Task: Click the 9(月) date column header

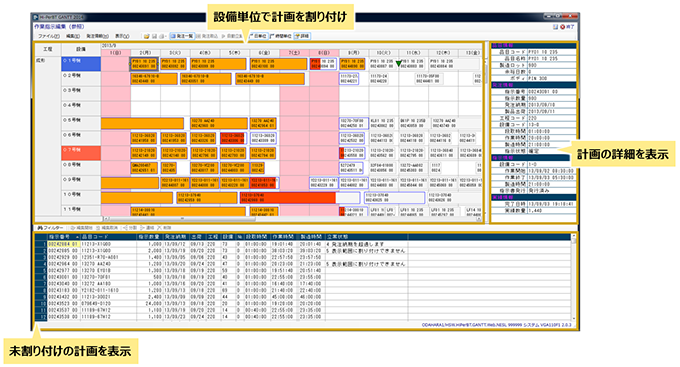Action: pyautogui.click(x=354, y=53)
